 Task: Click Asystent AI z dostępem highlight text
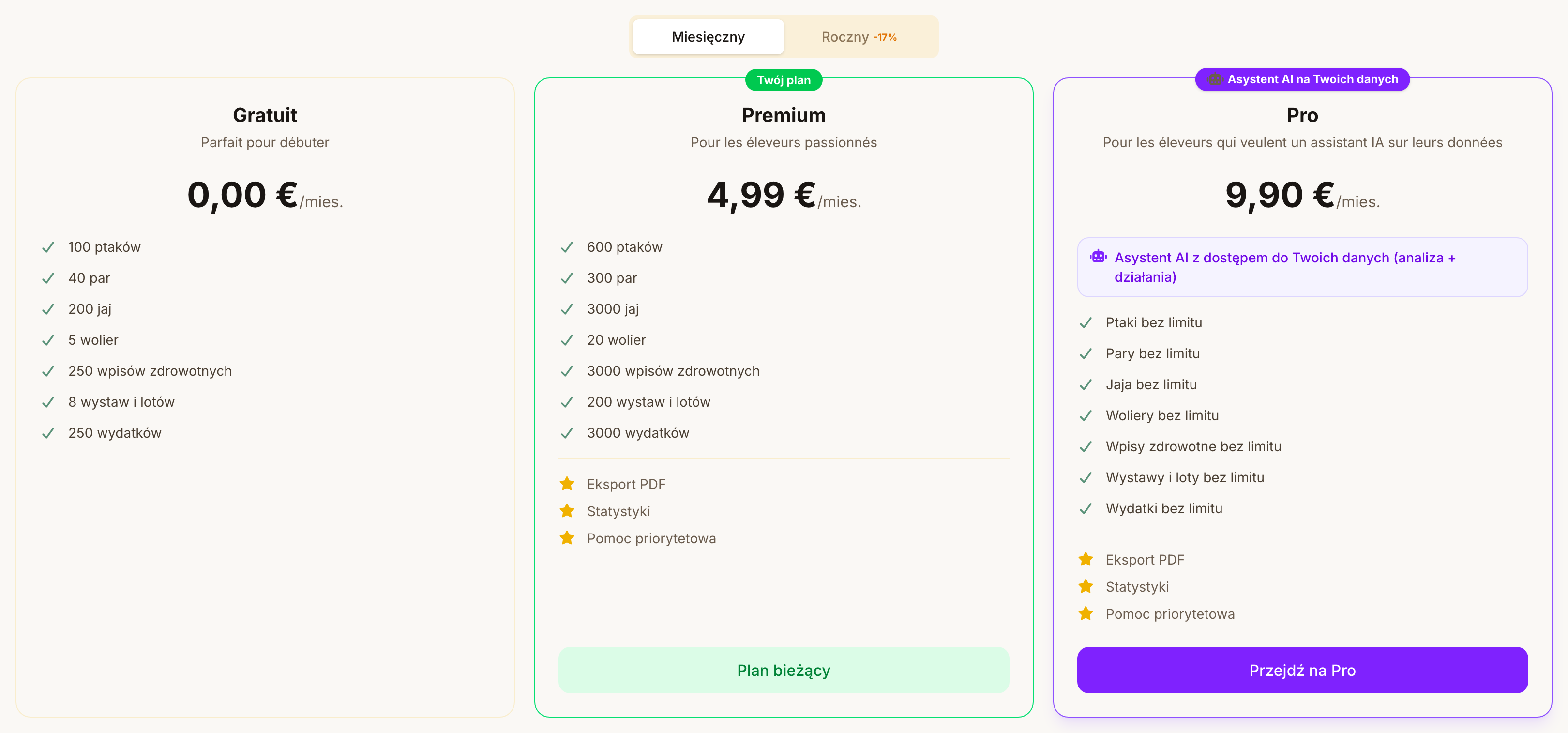[x=1284, y=267]
